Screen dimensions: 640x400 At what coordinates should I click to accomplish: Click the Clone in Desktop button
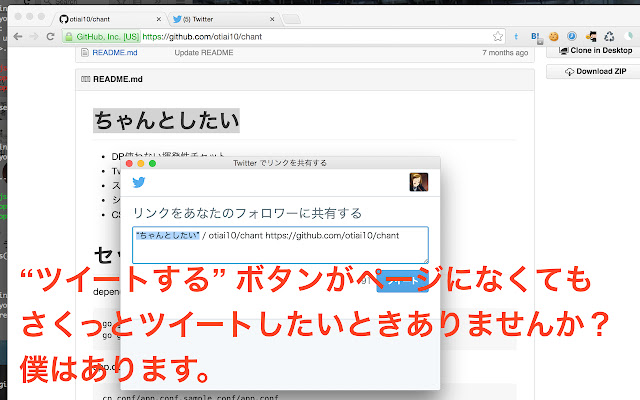coord(595,51)
